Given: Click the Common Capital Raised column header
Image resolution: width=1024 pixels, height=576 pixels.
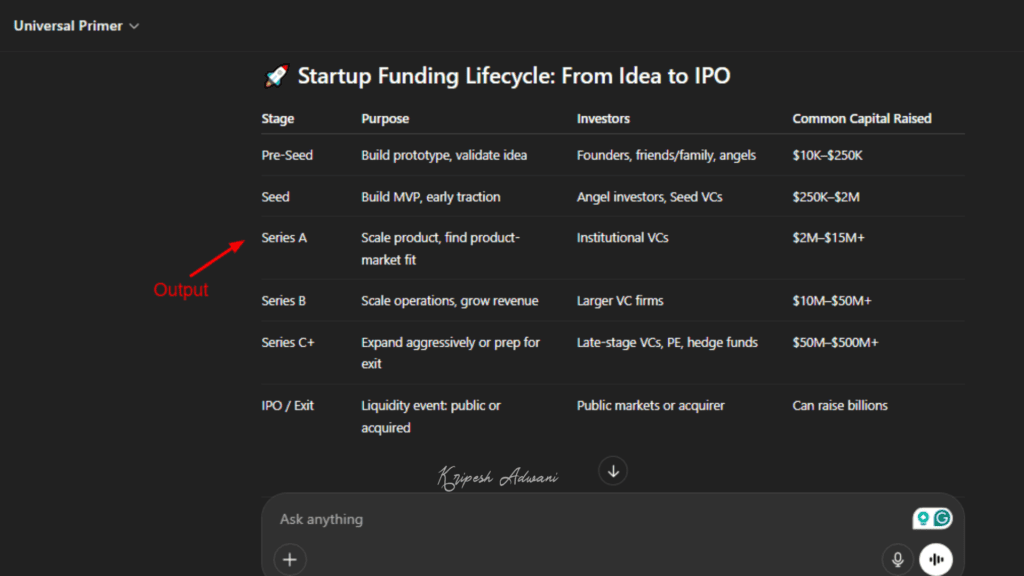Looking at the screenshot, I should click(x=861, y=118).
